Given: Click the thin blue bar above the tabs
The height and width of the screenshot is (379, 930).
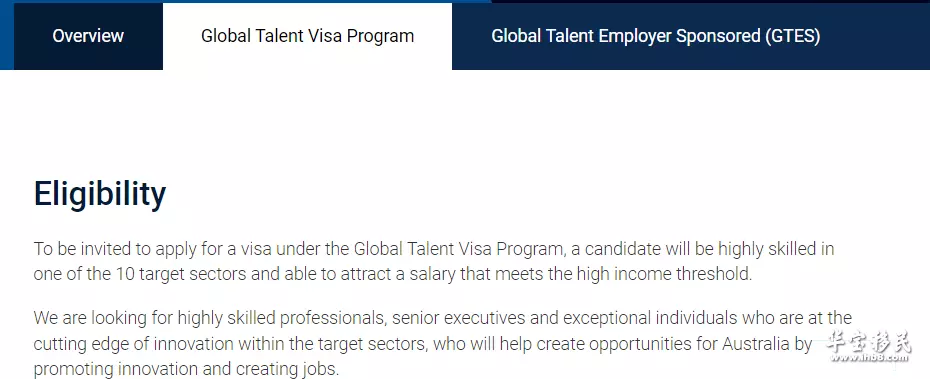Looking at the screenshot, I should [246, 1].
